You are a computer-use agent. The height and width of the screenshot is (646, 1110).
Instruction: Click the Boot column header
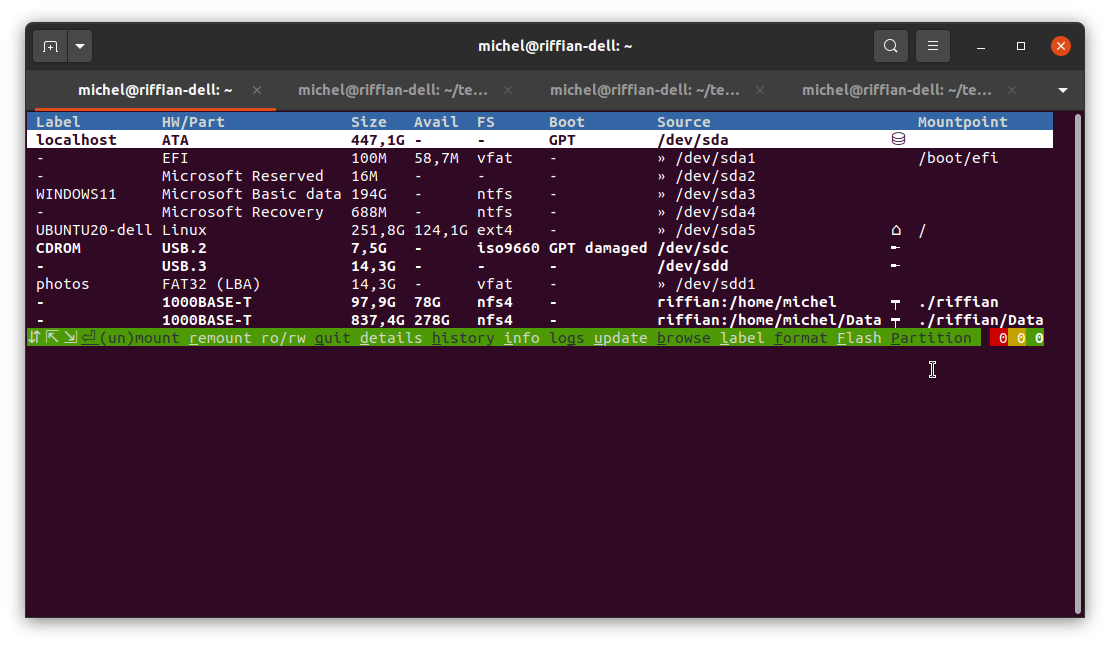tap(567, 122)
